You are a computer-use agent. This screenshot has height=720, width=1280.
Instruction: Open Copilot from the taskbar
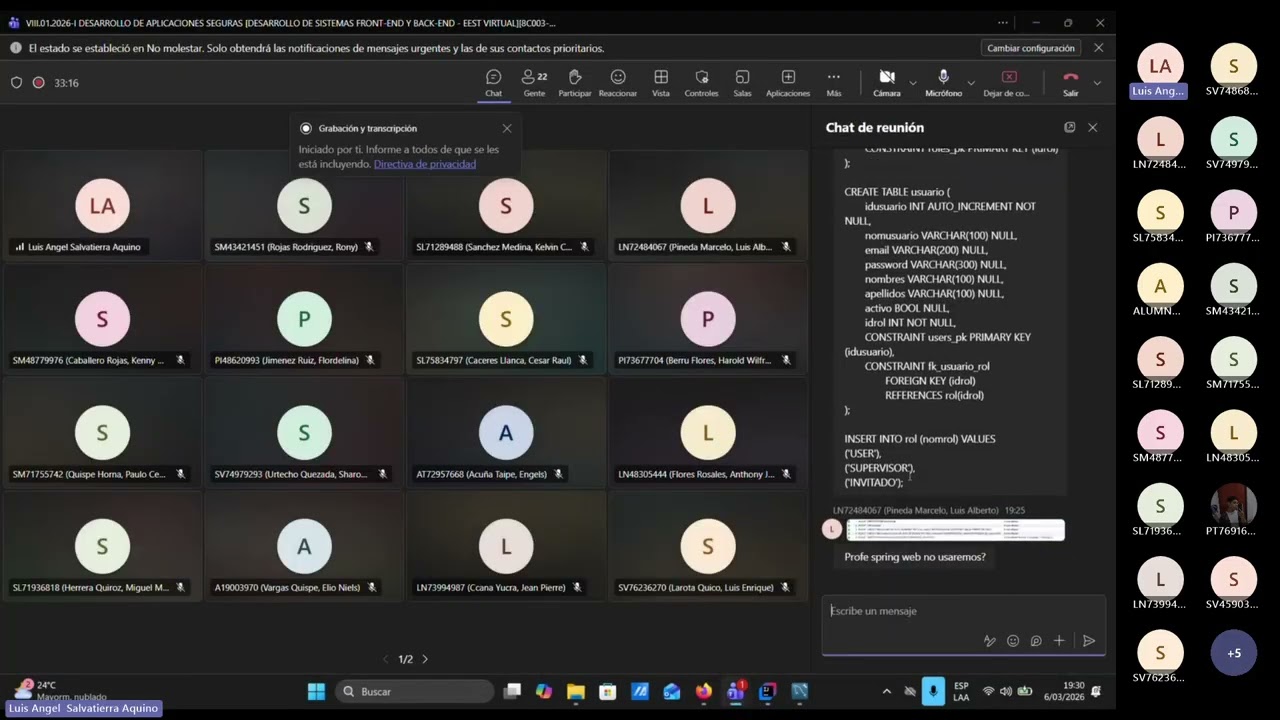(544, 691)
